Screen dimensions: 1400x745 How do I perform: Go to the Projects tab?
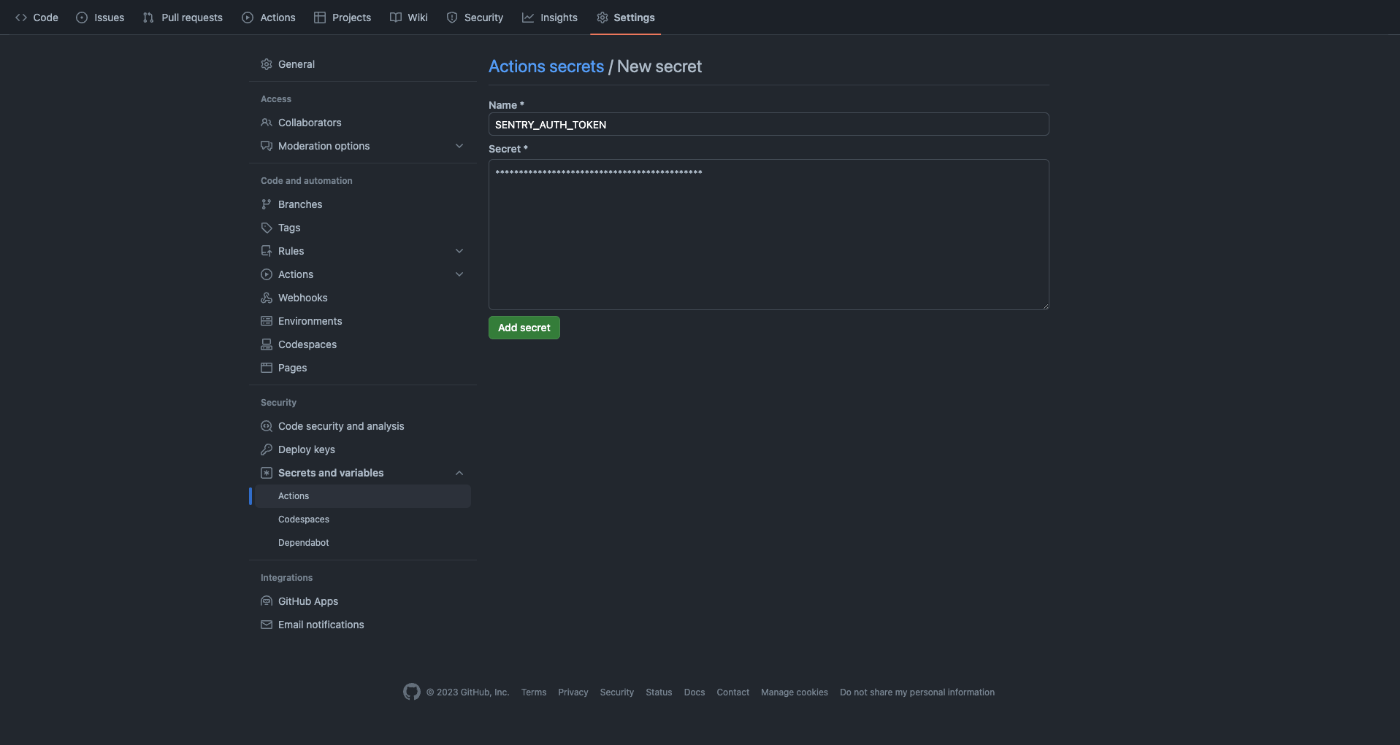tap(343, 18)
